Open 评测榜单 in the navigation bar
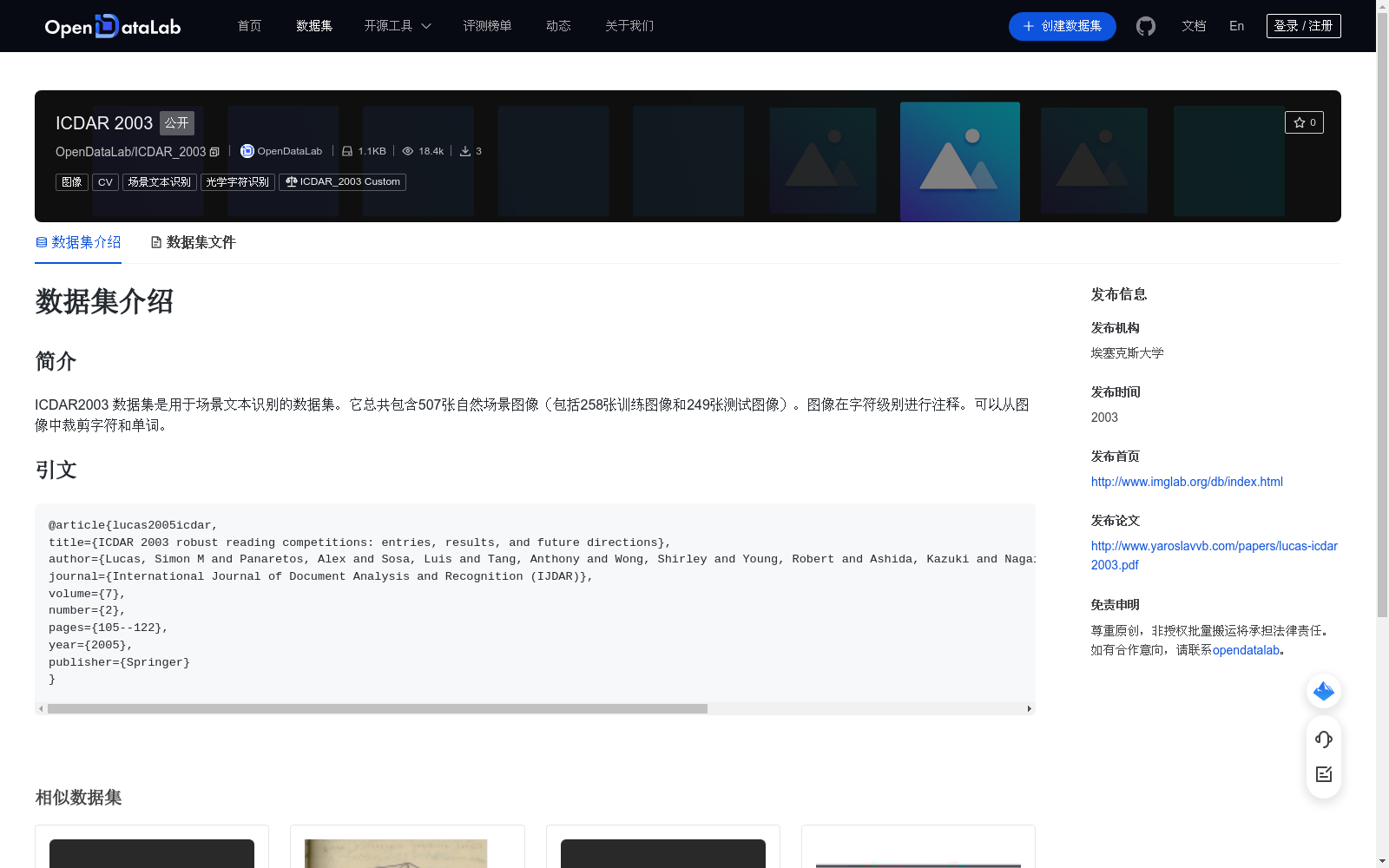Screen dimensions: 1389x868 tap(487, 26)
